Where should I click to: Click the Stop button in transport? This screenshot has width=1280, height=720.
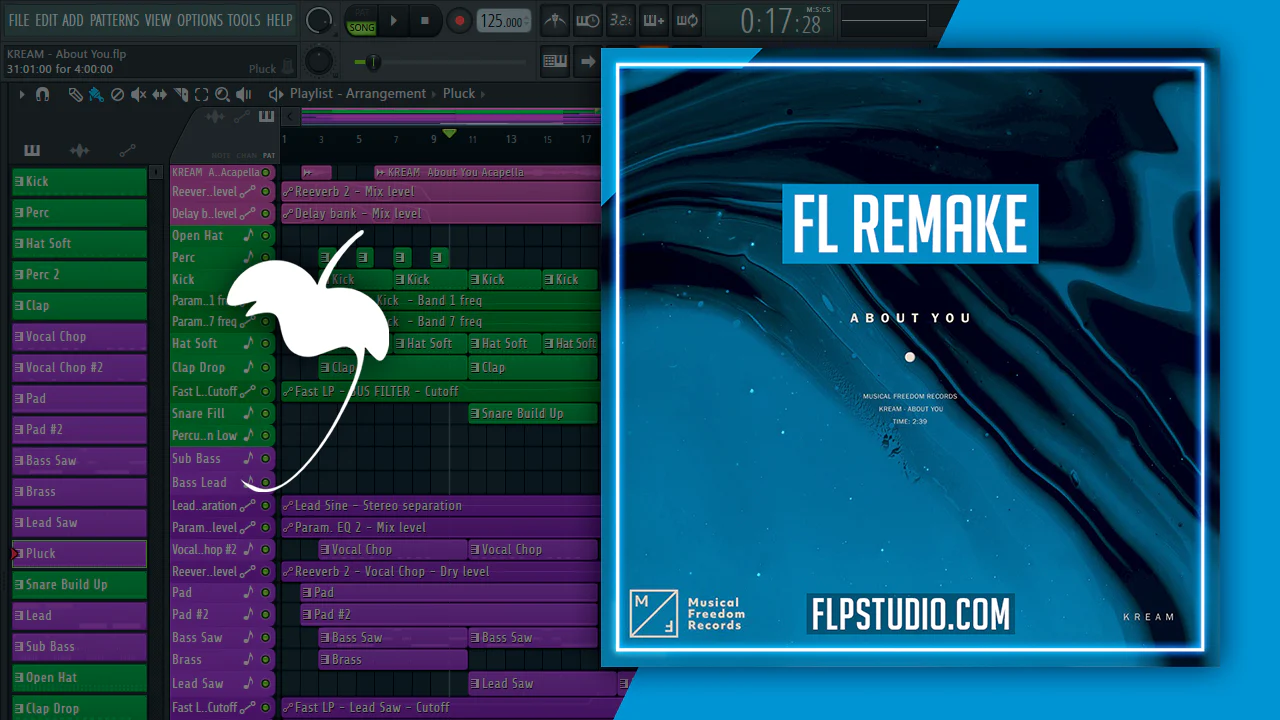point(425,20)
